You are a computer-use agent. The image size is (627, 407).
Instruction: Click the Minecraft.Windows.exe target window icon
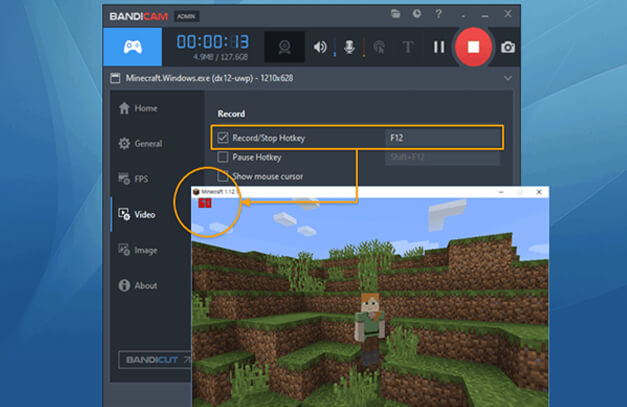pos(115,78)
